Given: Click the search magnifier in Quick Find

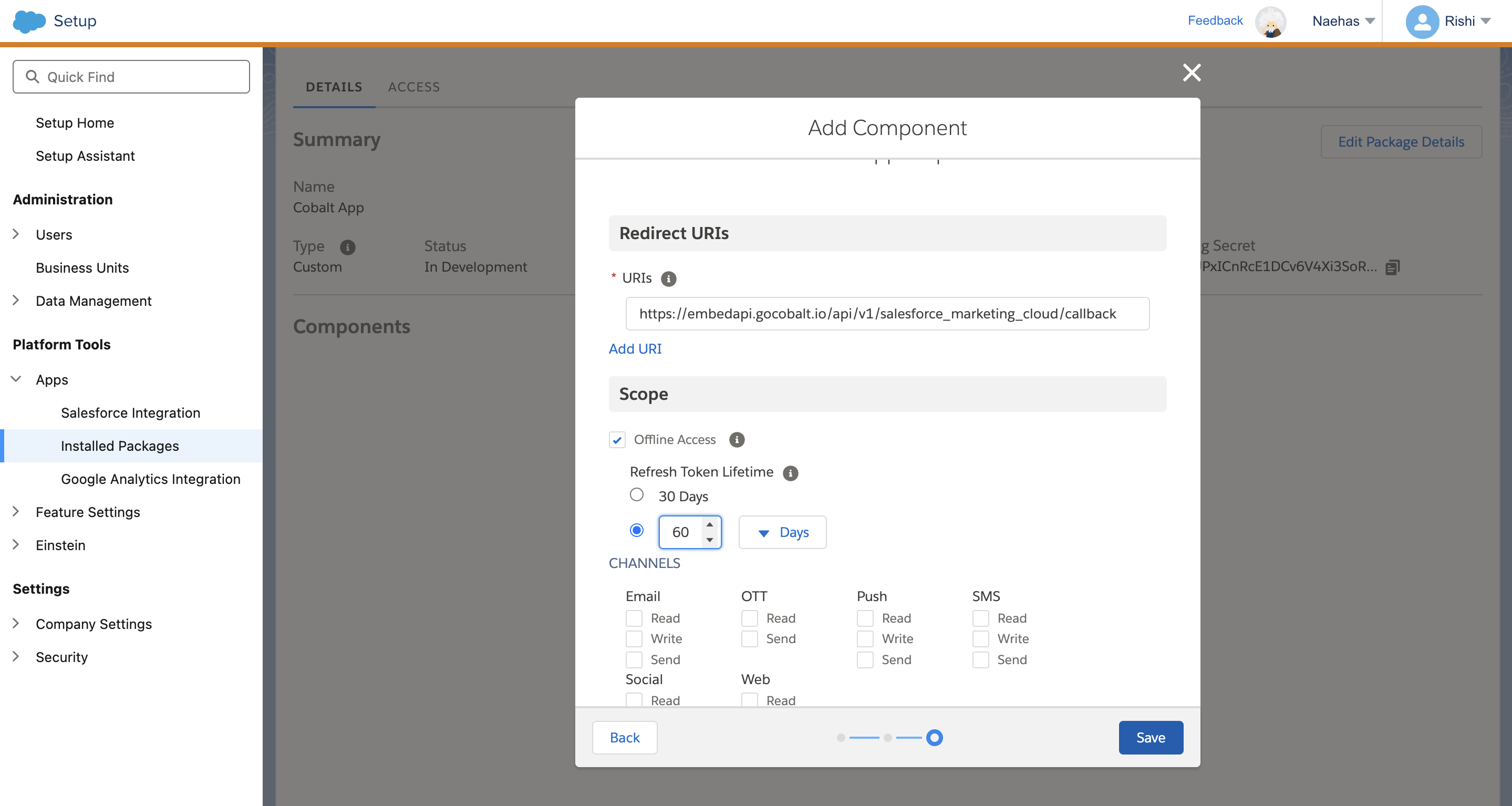Looking at the screenshot, I should [32, 76].
